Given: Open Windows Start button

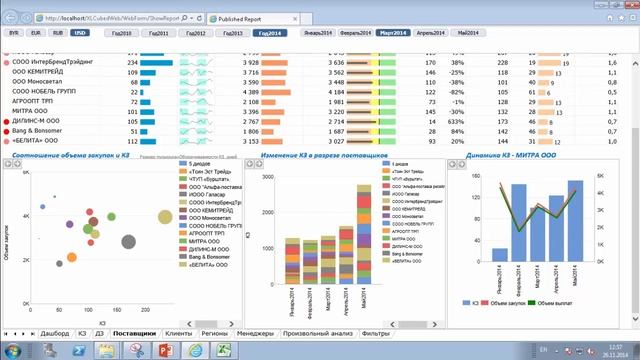Looking at the screenshot, I should [x=13, y=351].
